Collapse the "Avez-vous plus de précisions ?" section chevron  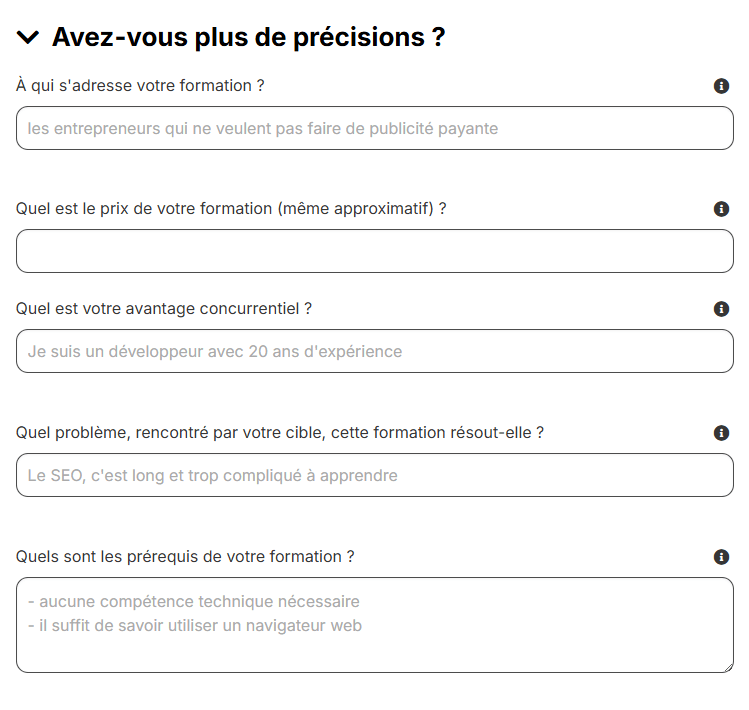point(28,38)
